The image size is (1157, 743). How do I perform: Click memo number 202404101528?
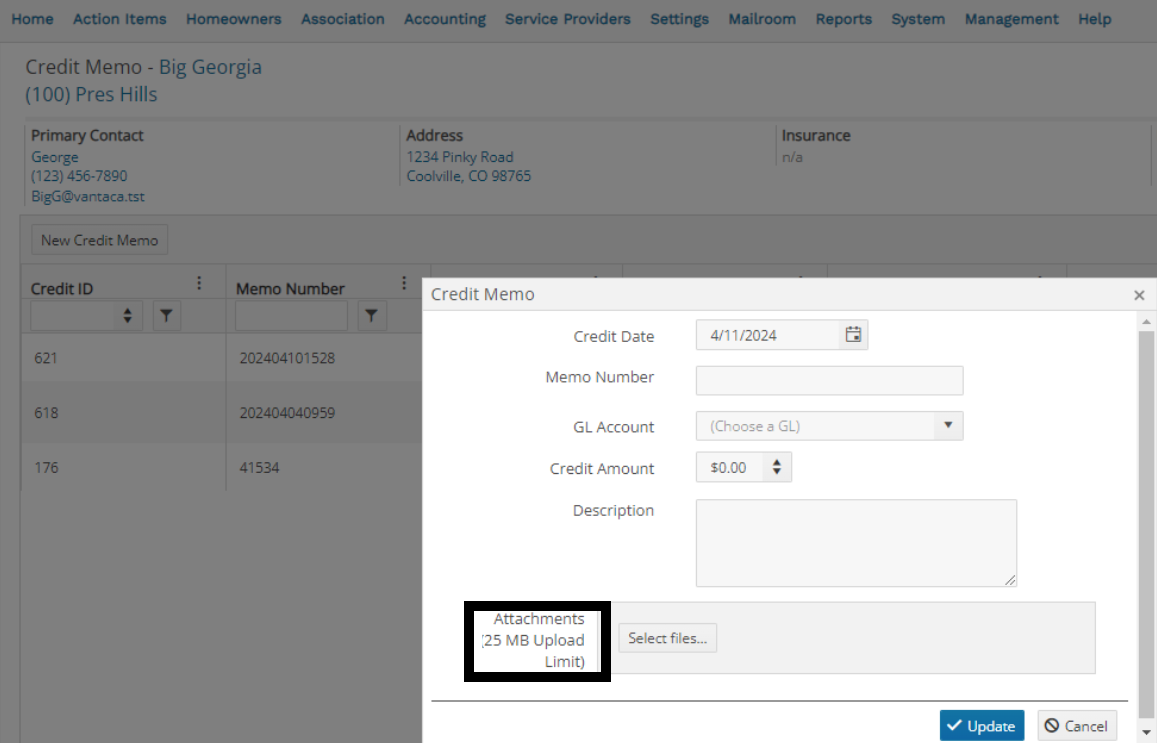287,358
